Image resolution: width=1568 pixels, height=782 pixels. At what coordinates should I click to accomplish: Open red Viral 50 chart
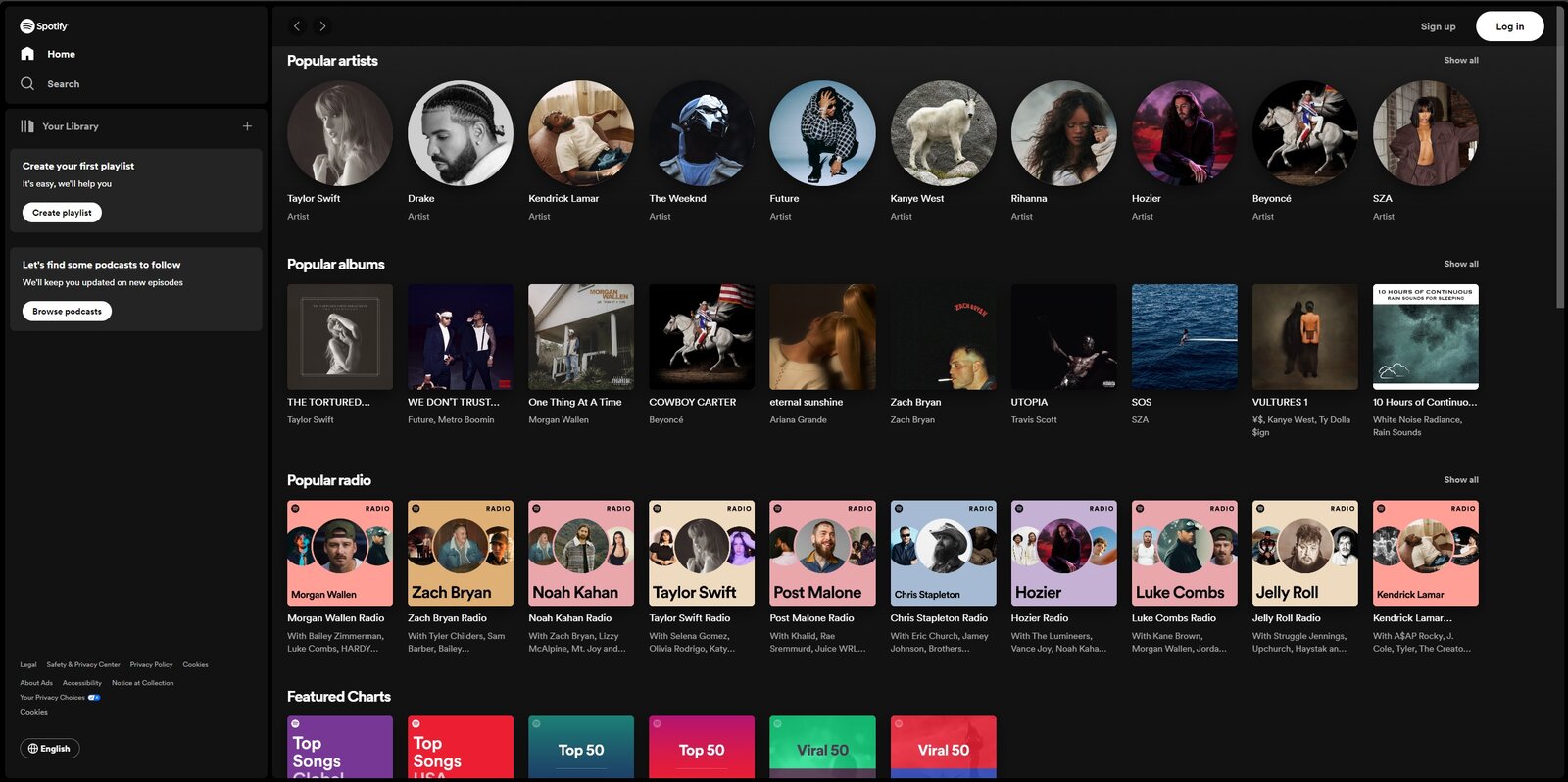pos(943,747)
